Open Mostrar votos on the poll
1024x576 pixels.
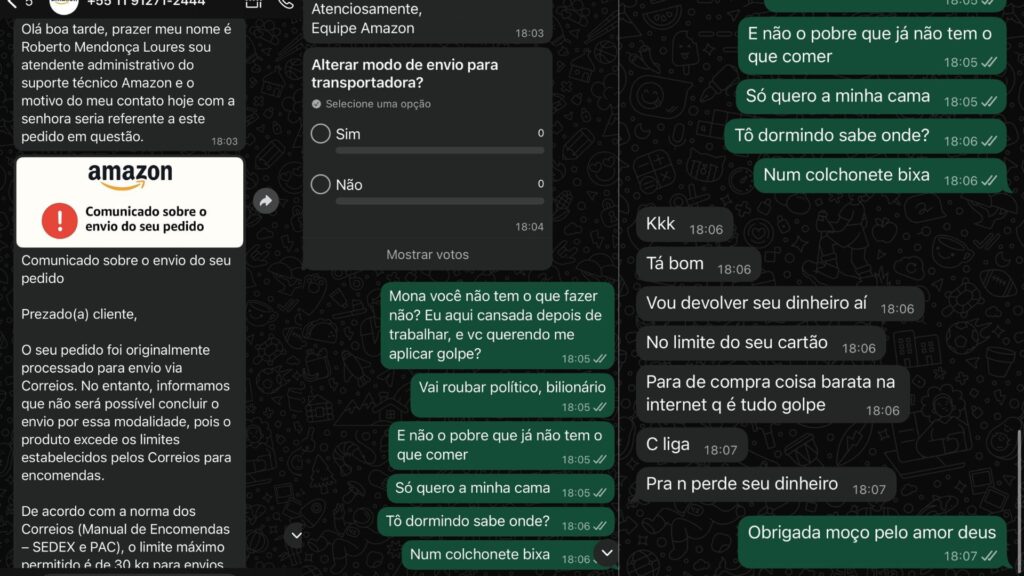tap(427, 255)
